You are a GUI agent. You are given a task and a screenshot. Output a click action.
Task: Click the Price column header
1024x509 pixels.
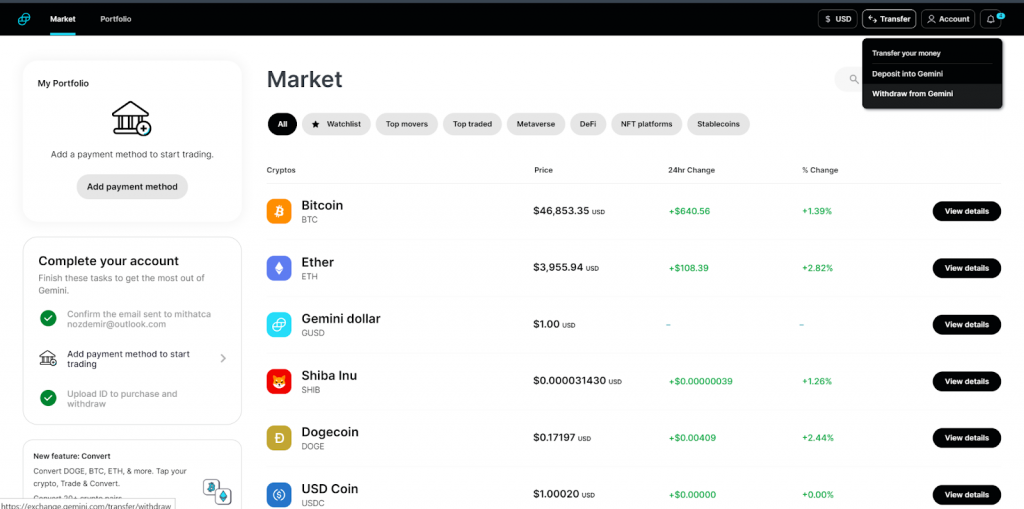tap(543, 170)
